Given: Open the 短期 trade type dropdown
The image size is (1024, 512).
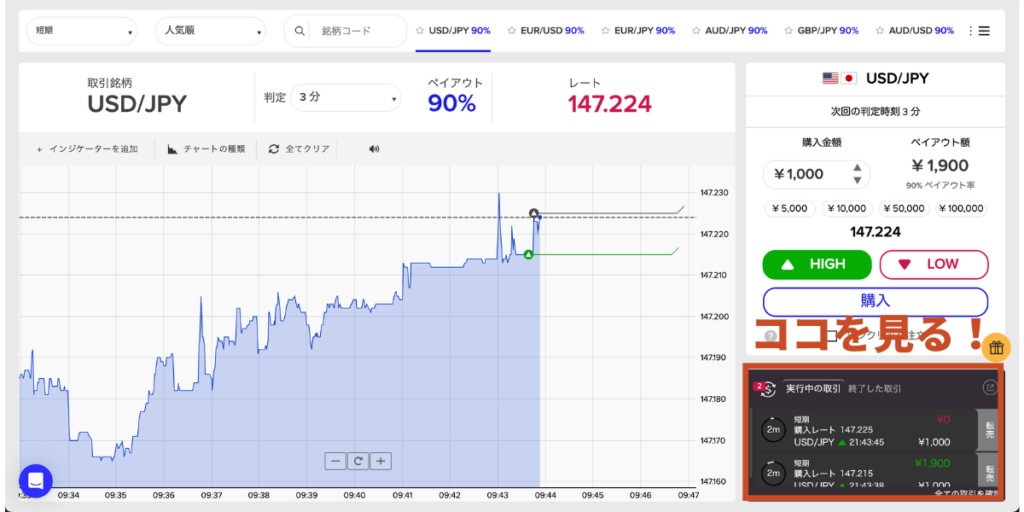Looking at the screenshot, I should [x=83, y=31].
